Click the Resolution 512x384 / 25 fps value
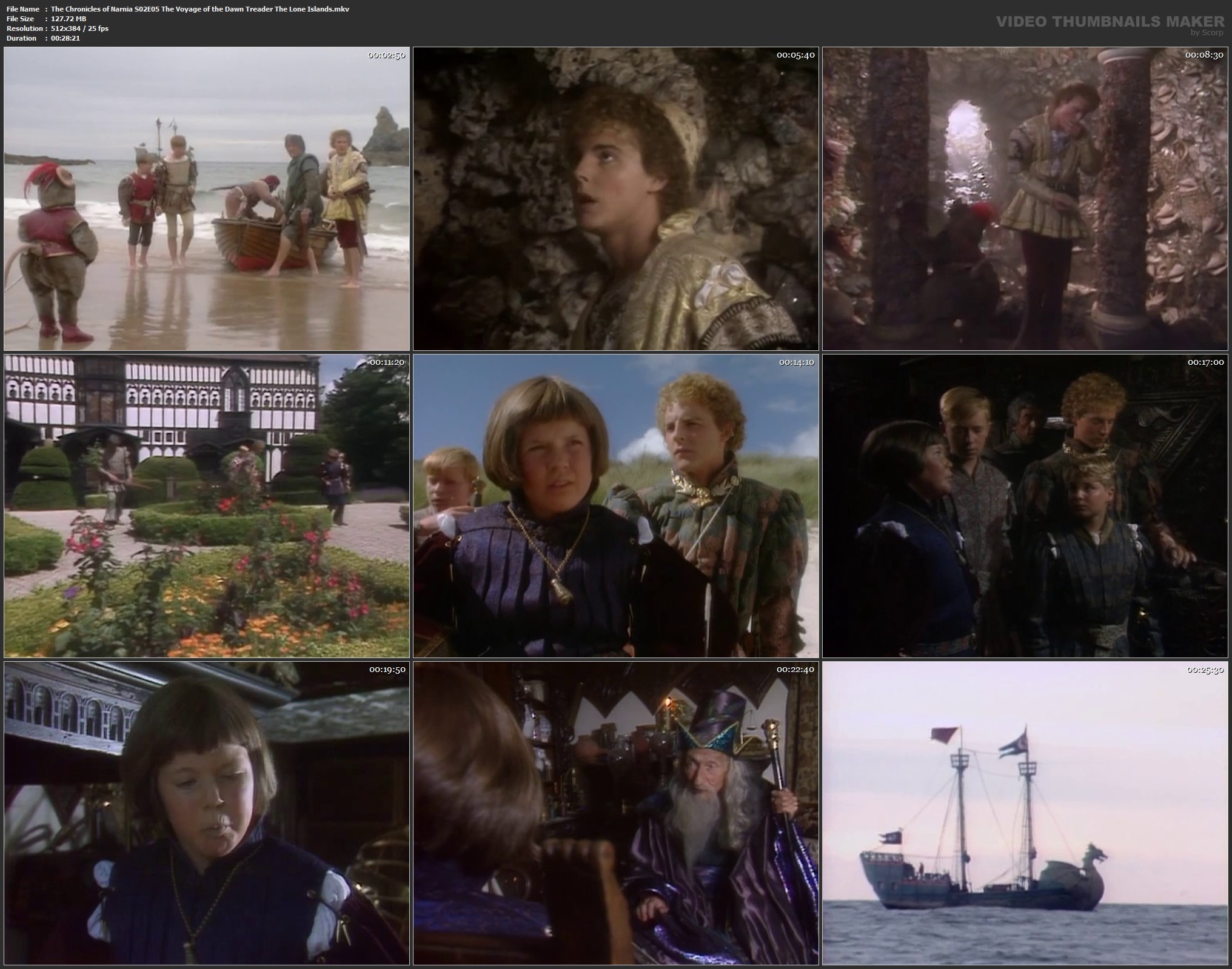 (x=79, y=28)
